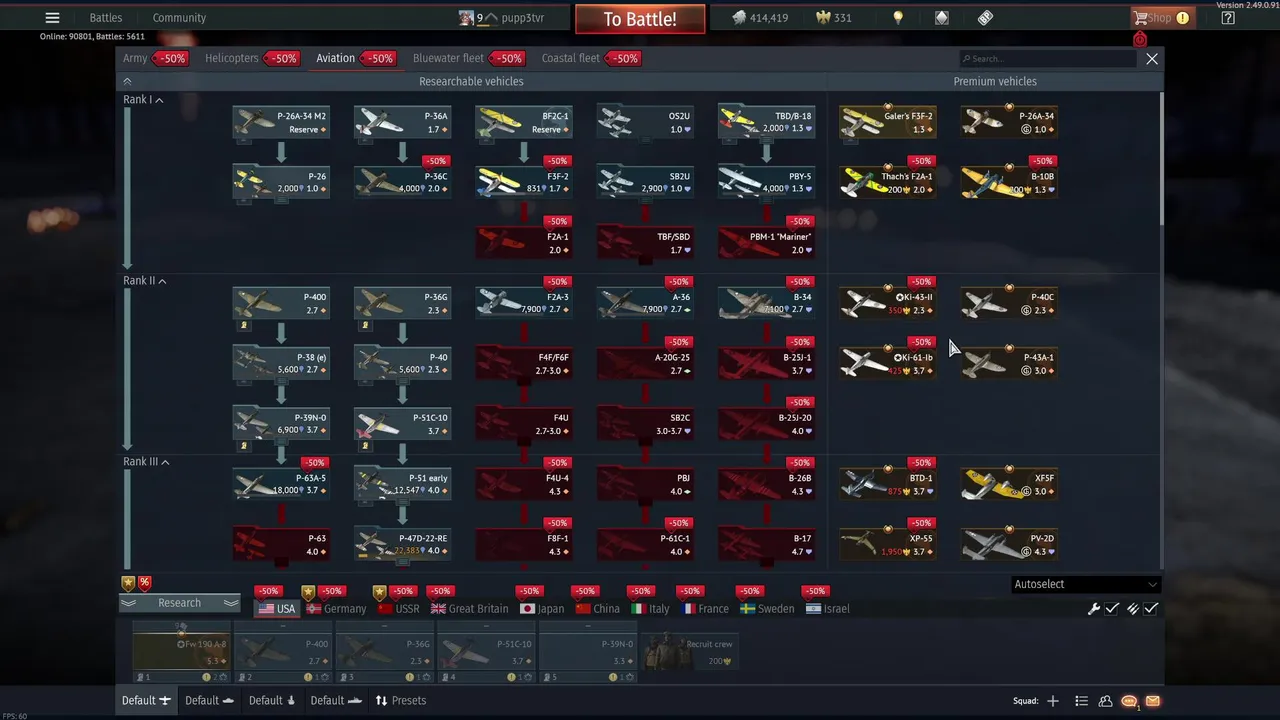
Task: Click the Golden Eagles currency icon
Action: (x=824, y=17)
